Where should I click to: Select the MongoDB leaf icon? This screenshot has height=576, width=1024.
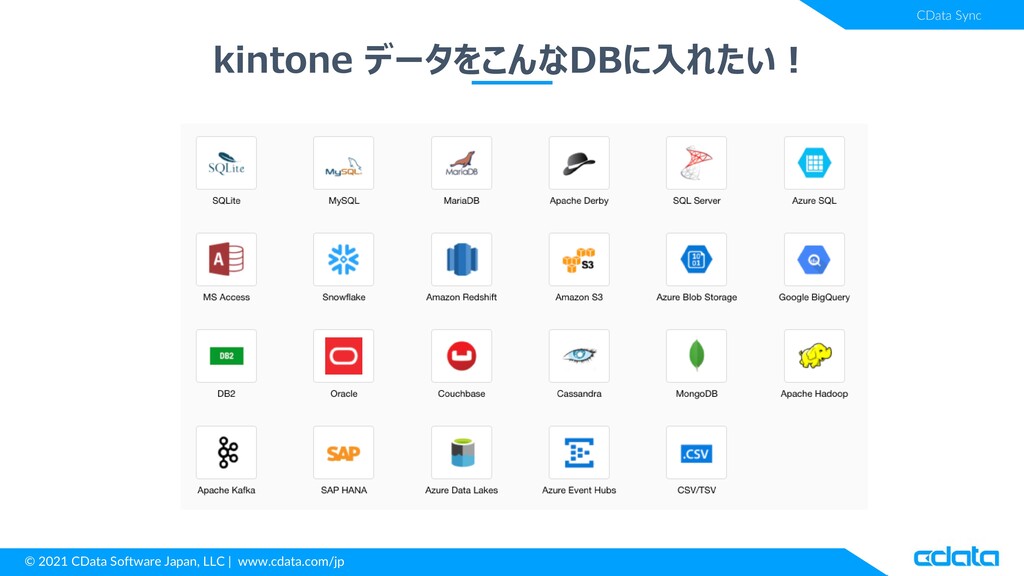coord(696,356)
